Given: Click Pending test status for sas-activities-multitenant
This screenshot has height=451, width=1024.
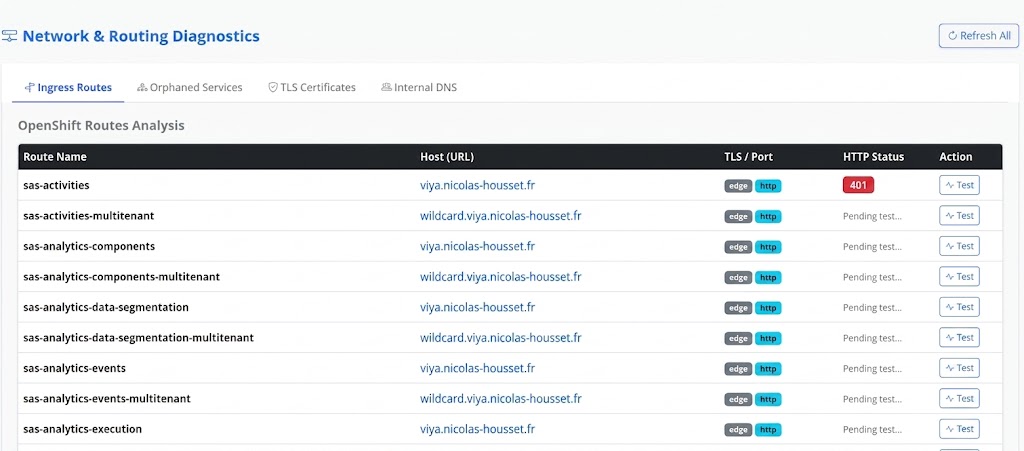Looking at the screenshot, I should tap(872, 216).
